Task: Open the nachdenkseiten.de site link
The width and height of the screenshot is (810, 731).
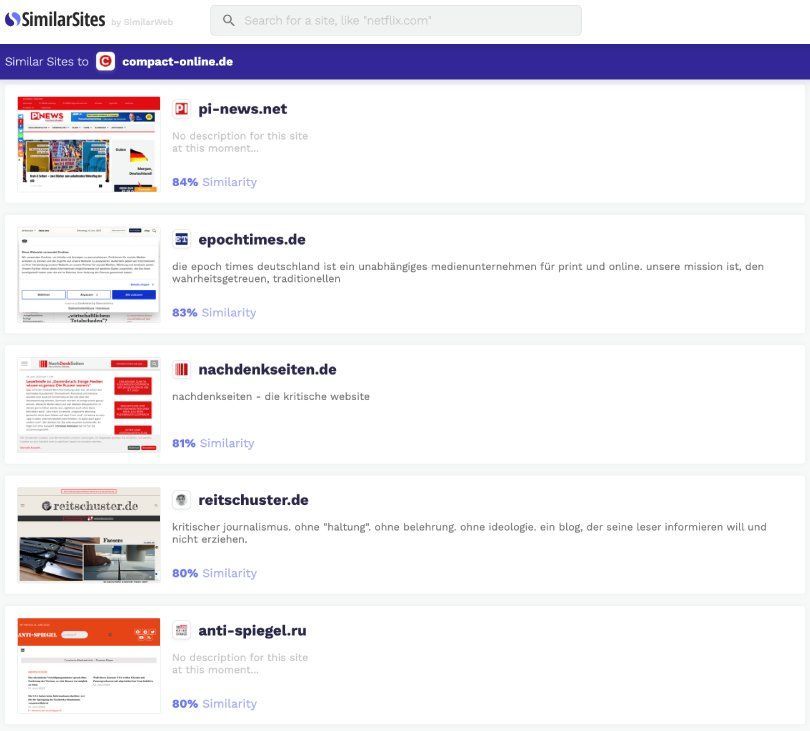Action: (x=267, y=370)
